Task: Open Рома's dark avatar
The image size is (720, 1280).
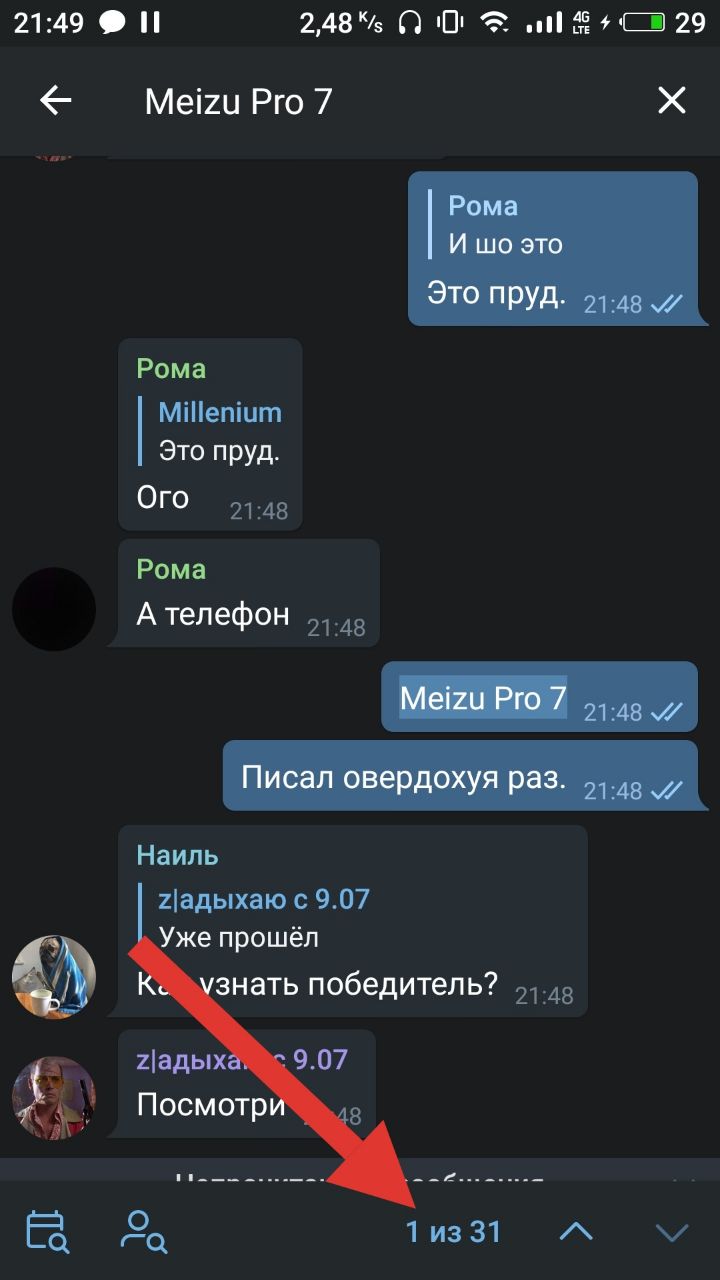Action: [x=54, y=609]
